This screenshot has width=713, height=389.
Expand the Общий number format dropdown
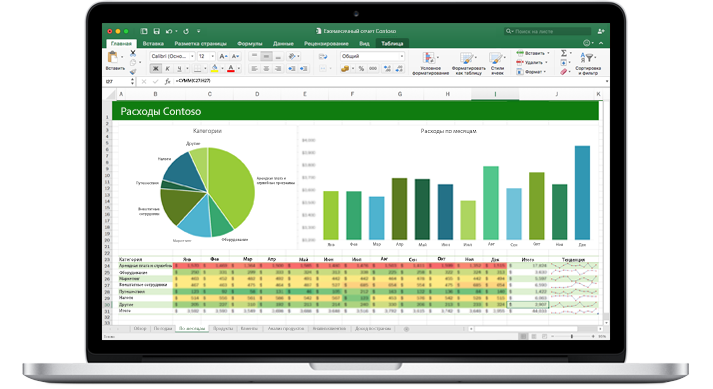[372, 56]
